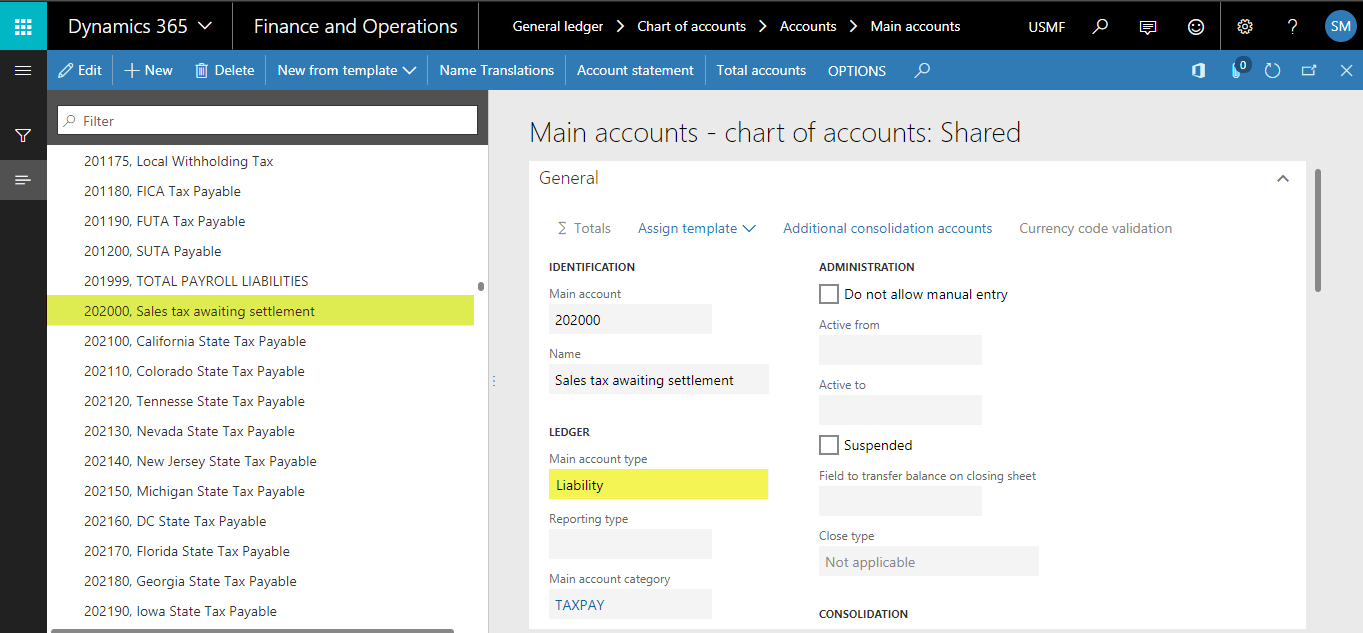Select 202000, Sales tax awaiting settlement
Screen dimensions: 1363x633
point(261,311)
